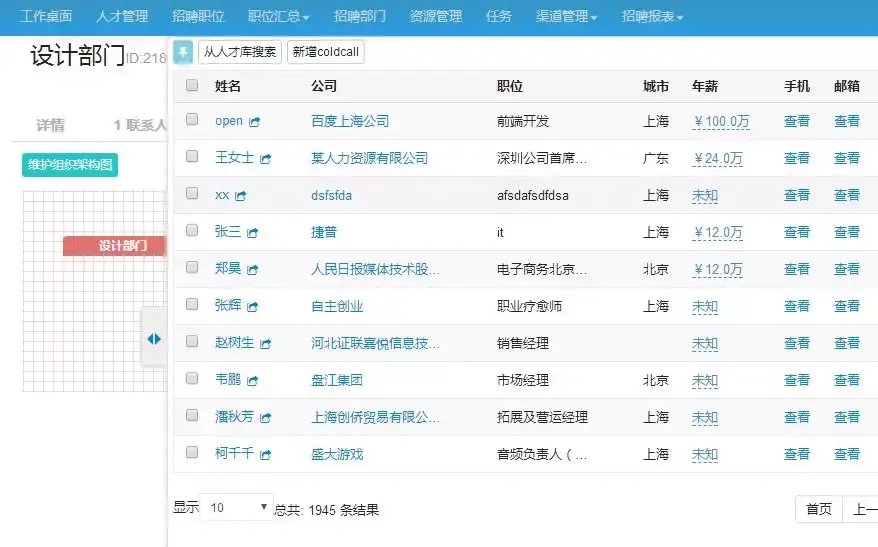878x547 pixels.
Task: Open external link icon next to xx
Action: click(x=241, y=195)
